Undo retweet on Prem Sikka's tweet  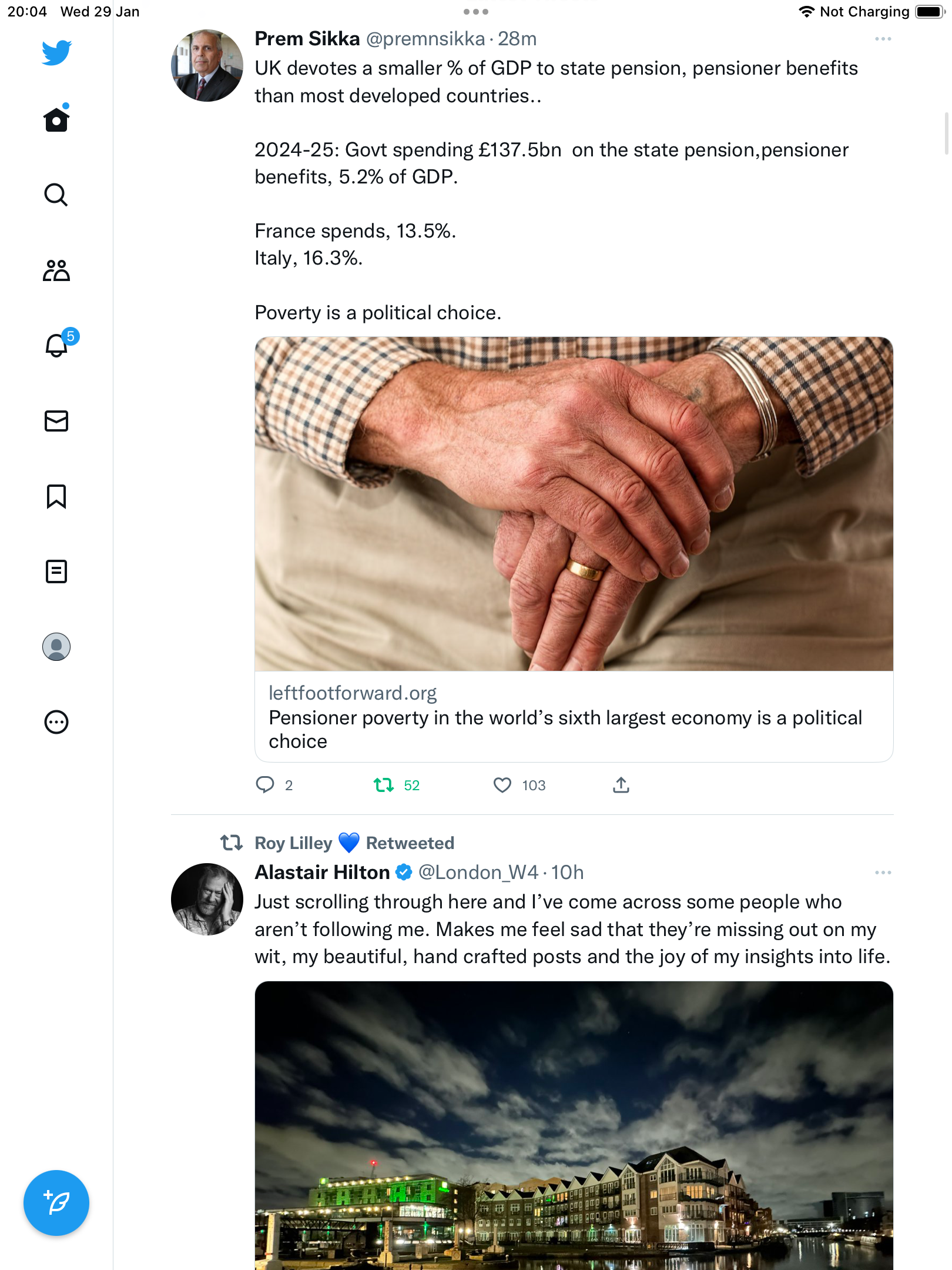[x=384, y=785]
